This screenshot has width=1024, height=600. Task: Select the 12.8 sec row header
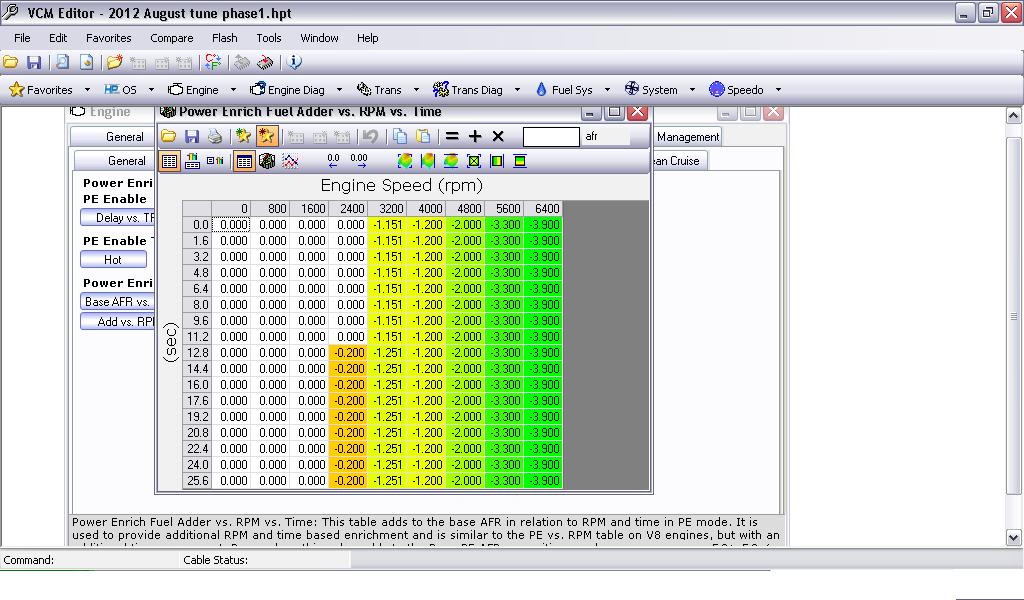pos(197,353)
